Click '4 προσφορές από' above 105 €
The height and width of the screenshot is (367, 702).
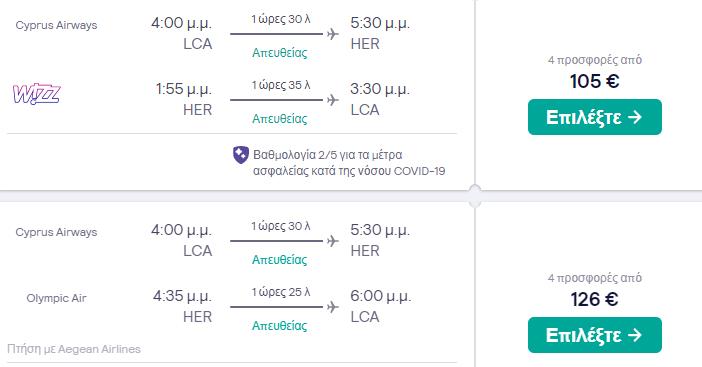595,60
